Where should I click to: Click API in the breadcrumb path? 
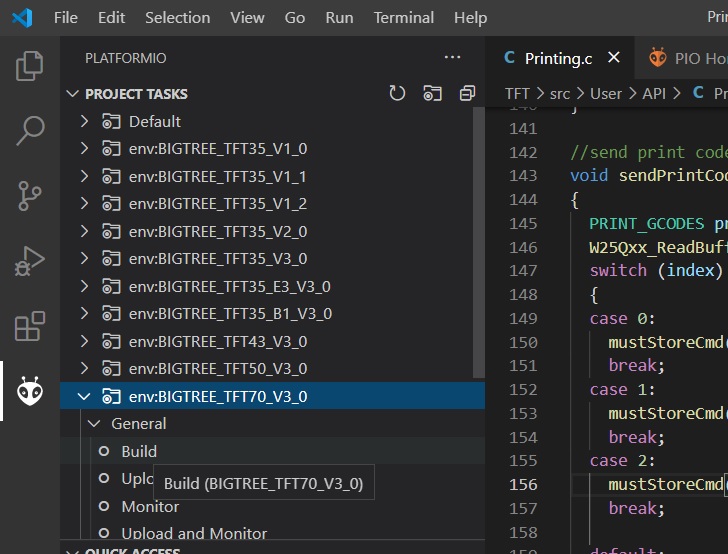tap(654, 93)
